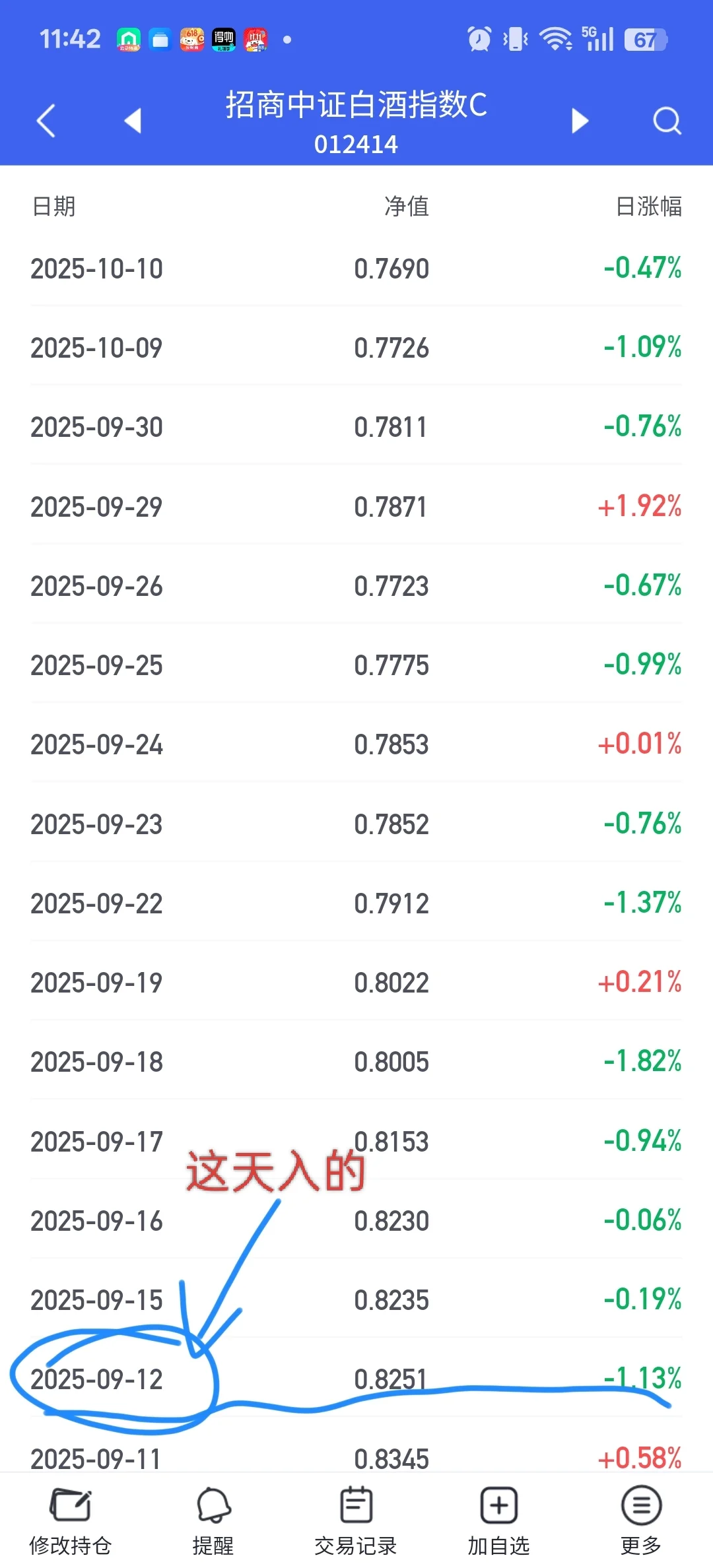This screenshot has width=713, height=1568.
Task: Select the 2025-10-10 row date
Action: (x=96, y=269)
